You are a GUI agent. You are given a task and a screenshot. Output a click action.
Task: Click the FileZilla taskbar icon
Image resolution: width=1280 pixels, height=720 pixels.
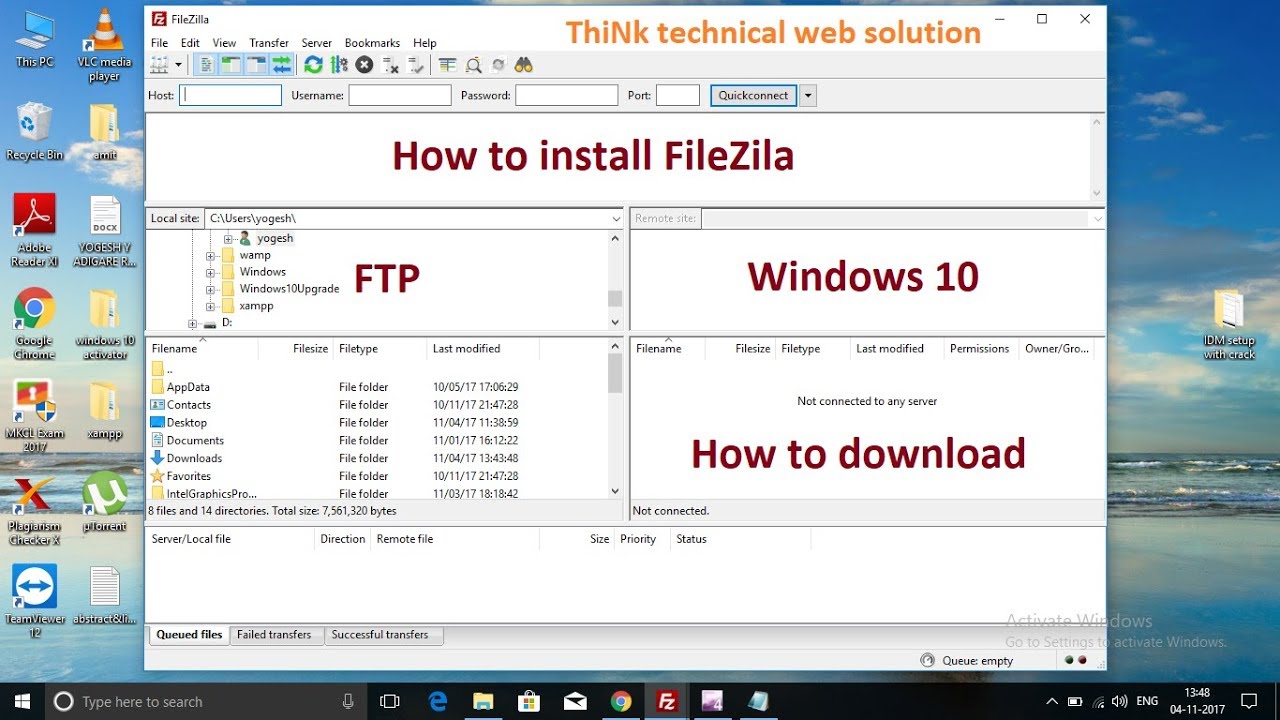click(x=666, y=701)
